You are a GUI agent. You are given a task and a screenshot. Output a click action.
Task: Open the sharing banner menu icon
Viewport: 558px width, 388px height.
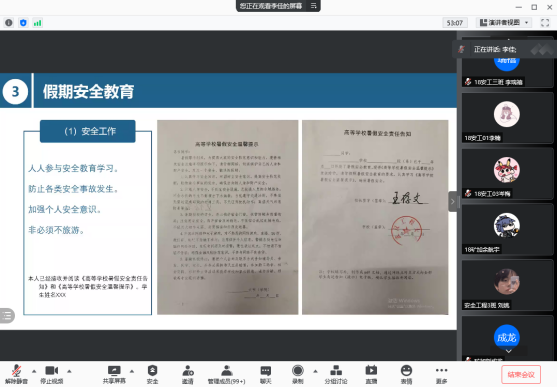pyautogui.click(x=314, y=6)
